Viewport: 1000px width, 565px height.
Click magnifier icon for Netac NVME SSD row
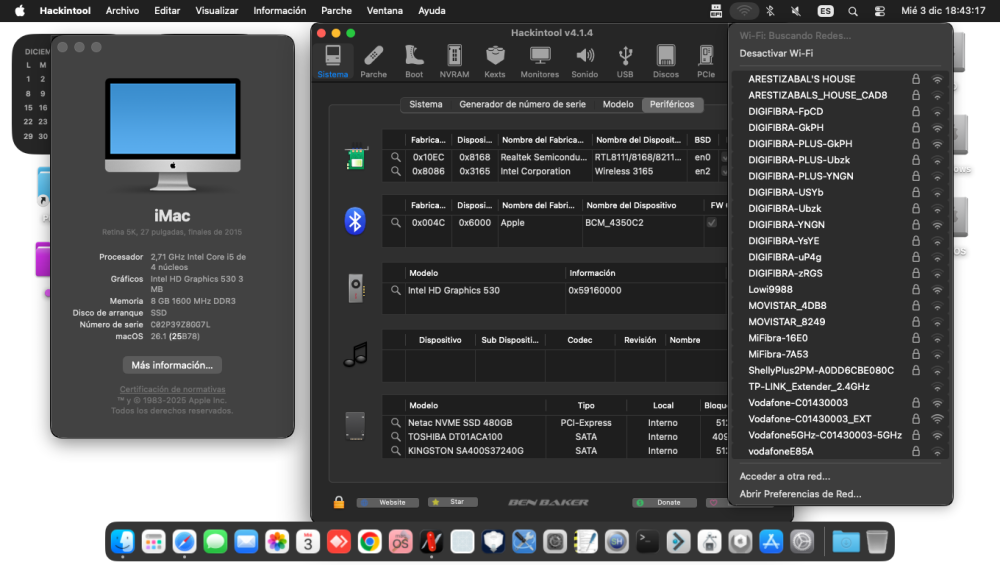click(396, 423)
